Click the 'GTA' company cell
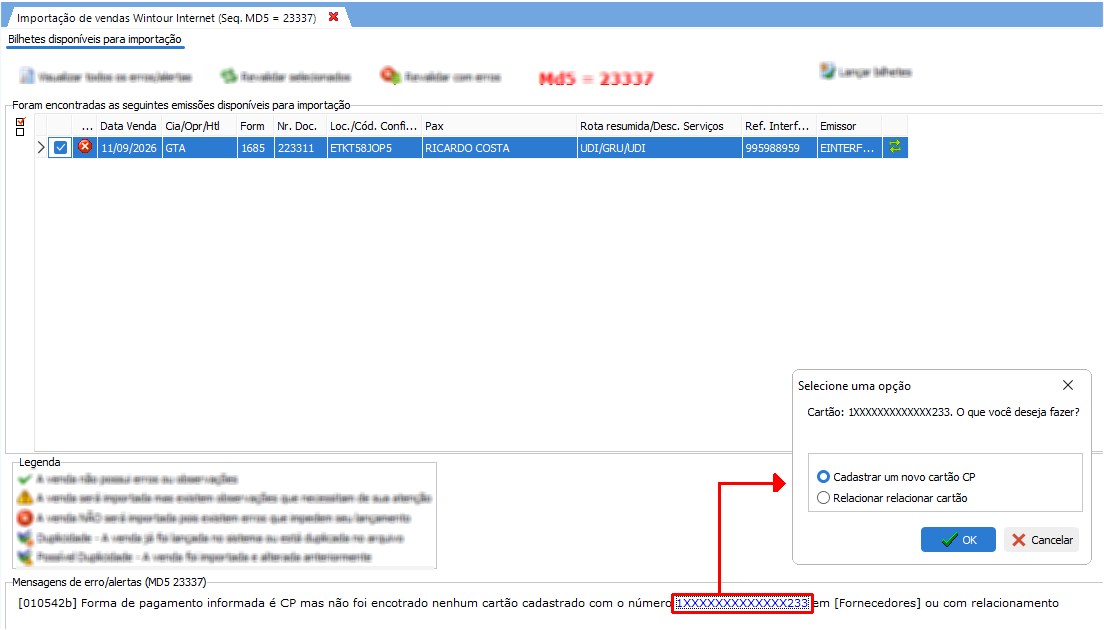 click(x=200, y=148)
